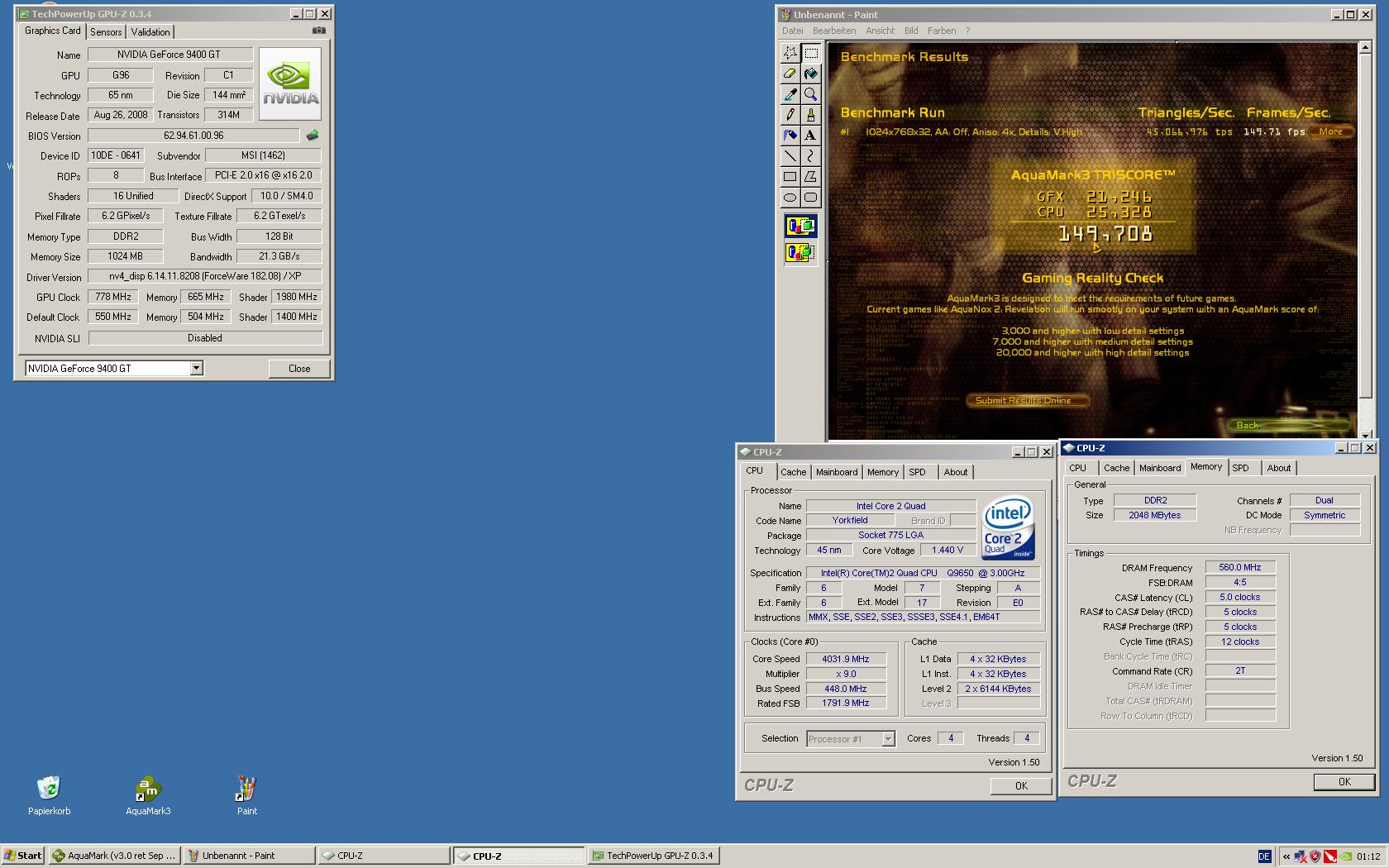
Task: Click the Close button in GPU-Z
Action: [299, 369]
